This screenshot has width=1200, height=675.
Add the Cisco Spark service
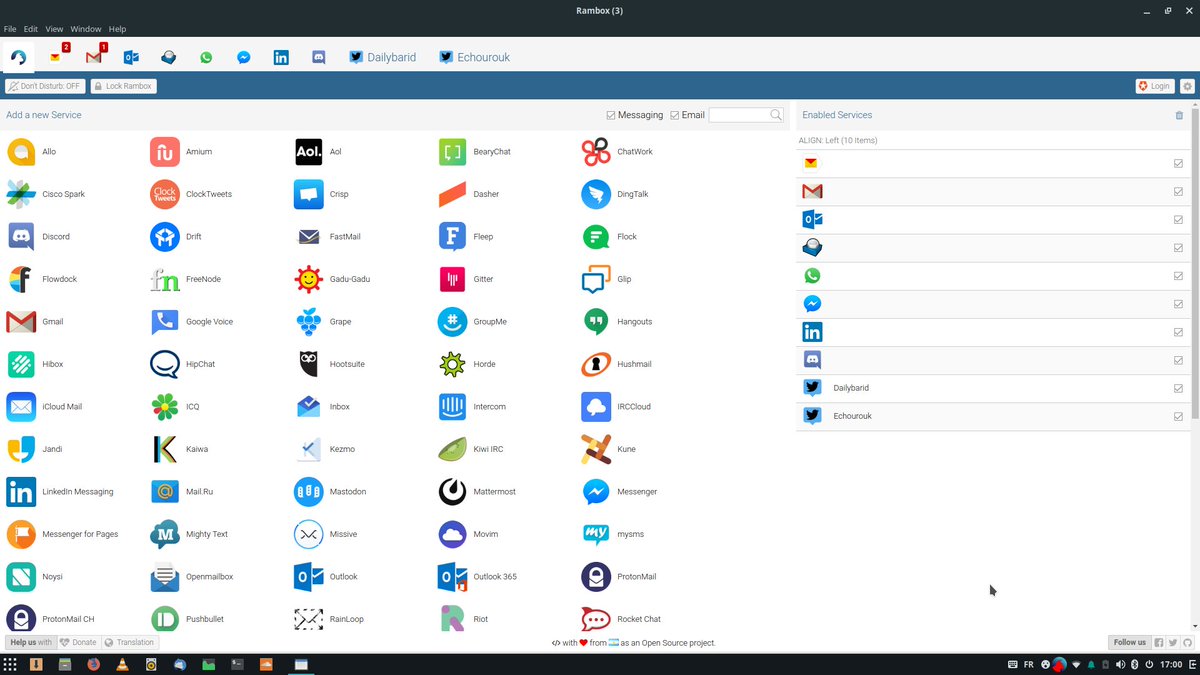pos(46,194)
